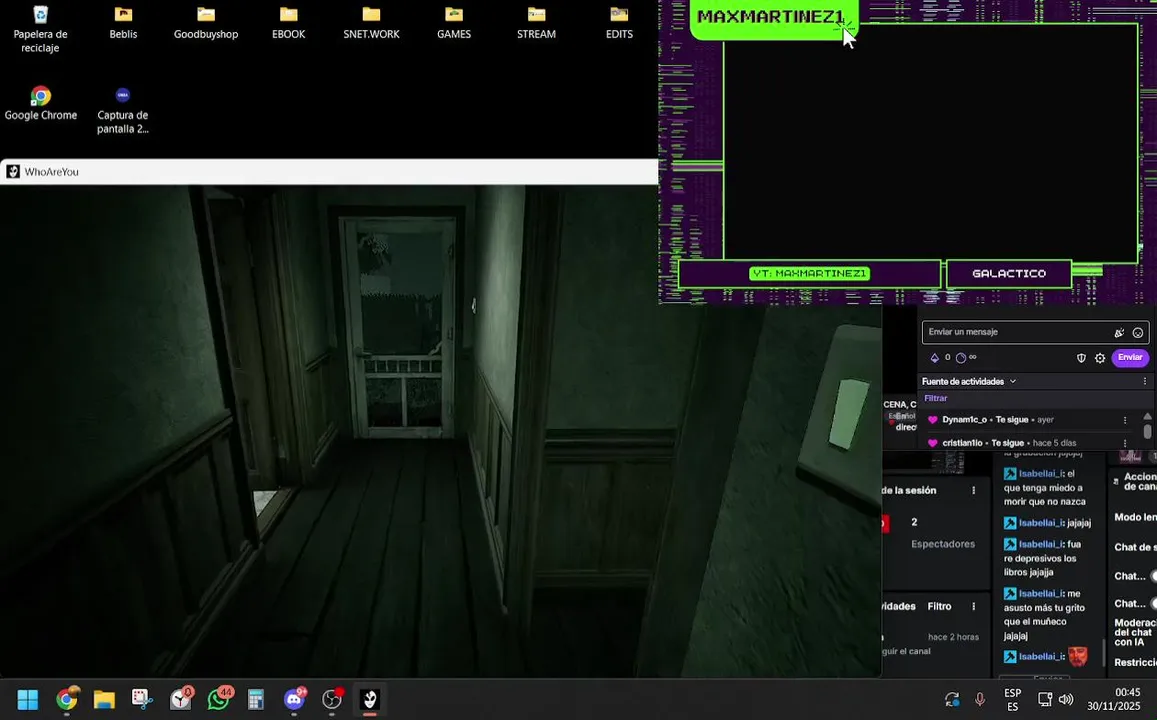Open the Windows Start menu

point(27,699)
